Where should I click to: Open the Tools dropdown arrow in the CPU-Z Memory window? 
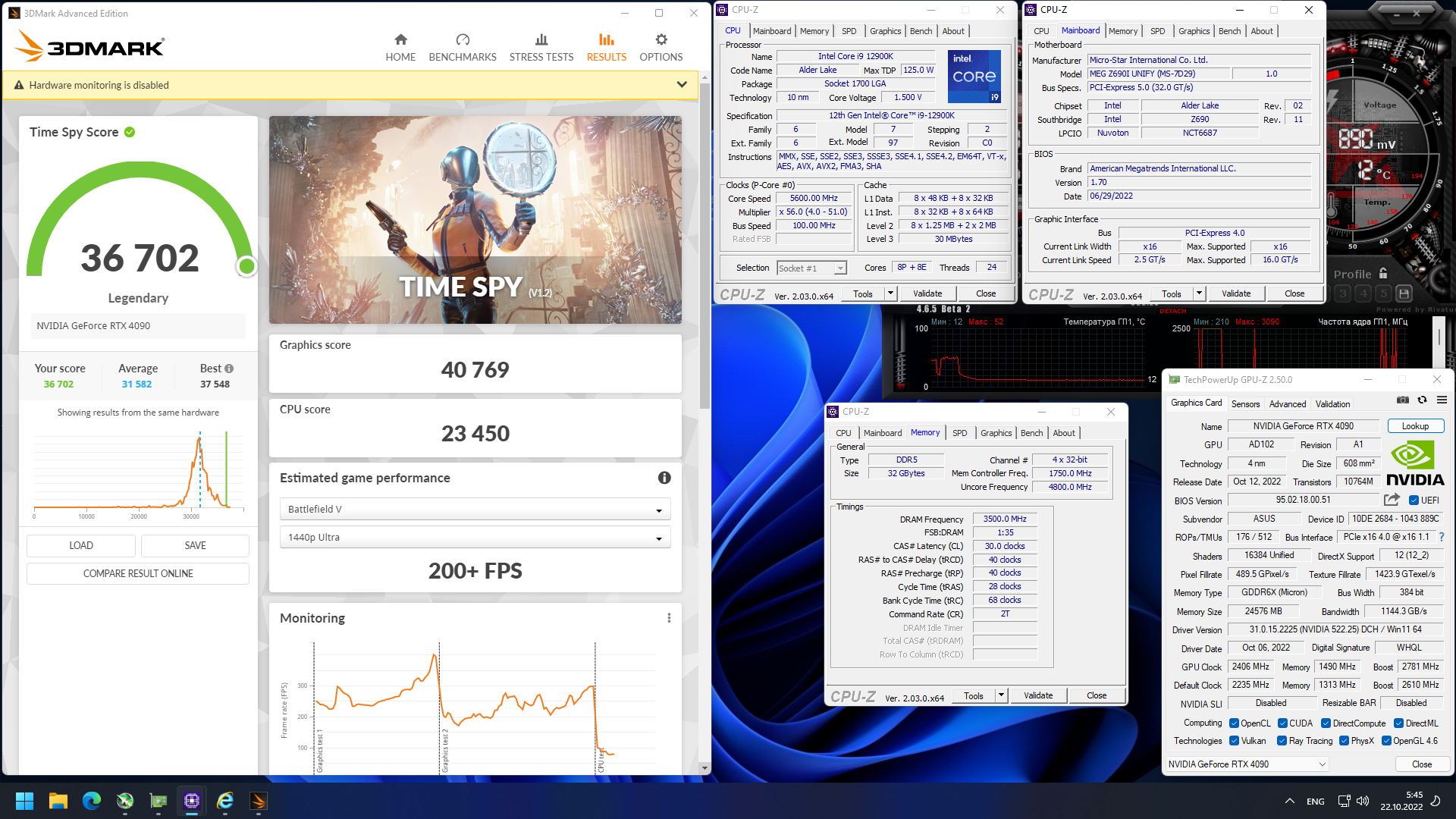point(1001,695)
